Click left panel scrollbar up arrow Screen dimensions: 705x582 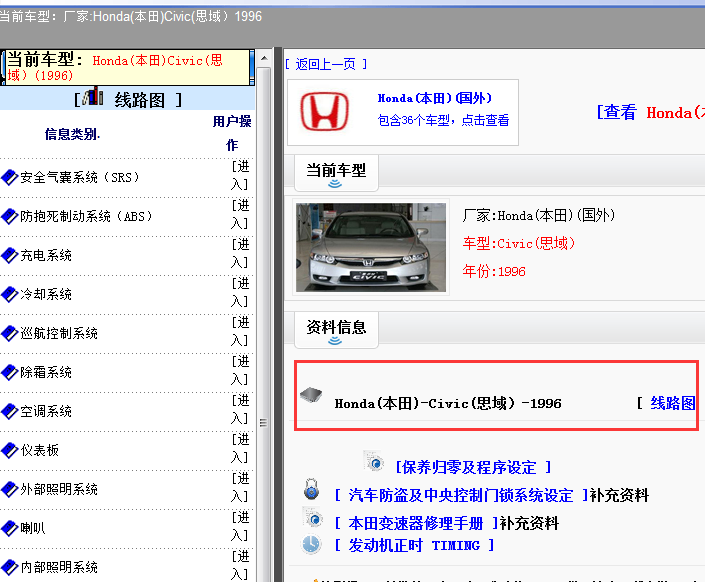tap(264, 58)
